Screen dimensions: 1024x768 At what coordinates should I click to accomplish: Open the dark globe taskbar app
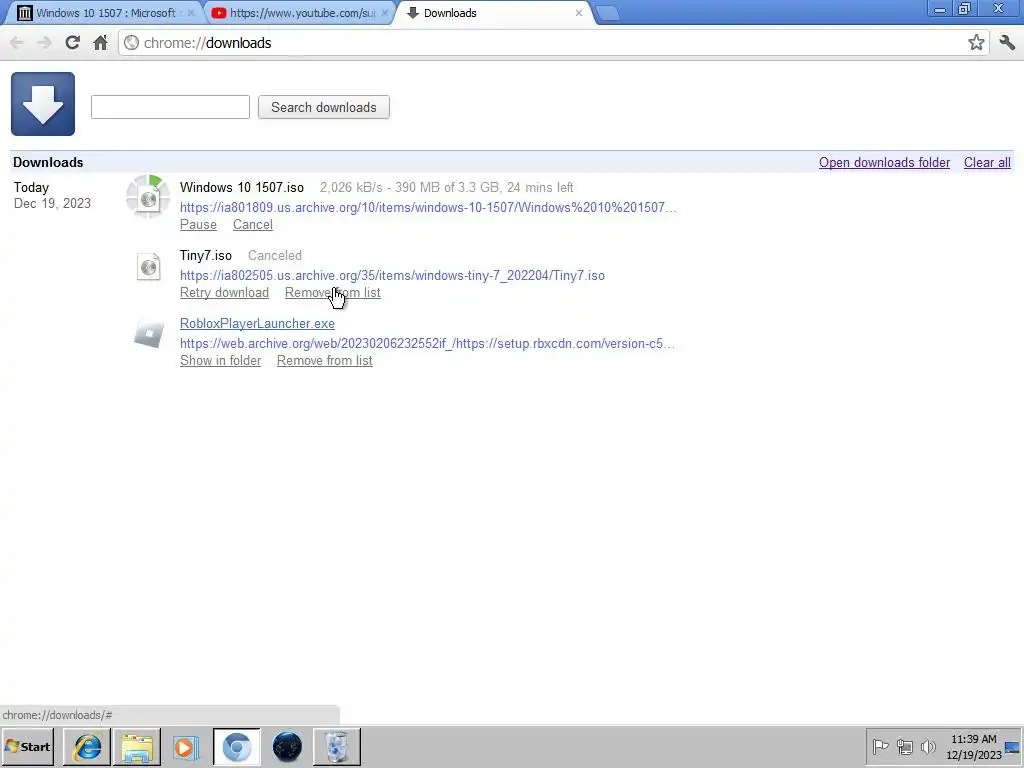click(287, 747)
